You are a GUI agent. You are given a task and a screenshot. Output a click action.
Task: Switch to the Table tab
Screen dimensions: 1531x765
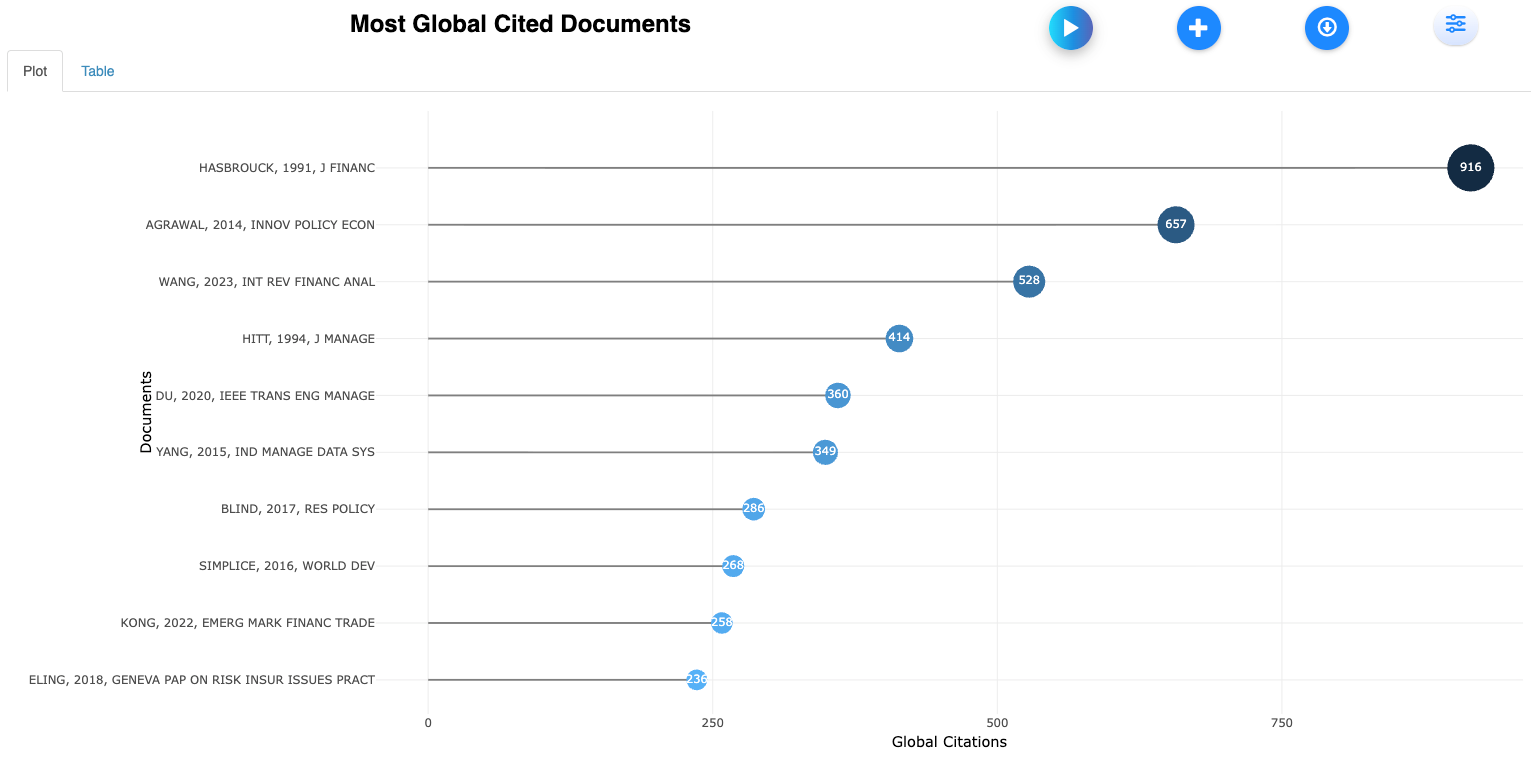pyautogui.click(x=98, y=71)
